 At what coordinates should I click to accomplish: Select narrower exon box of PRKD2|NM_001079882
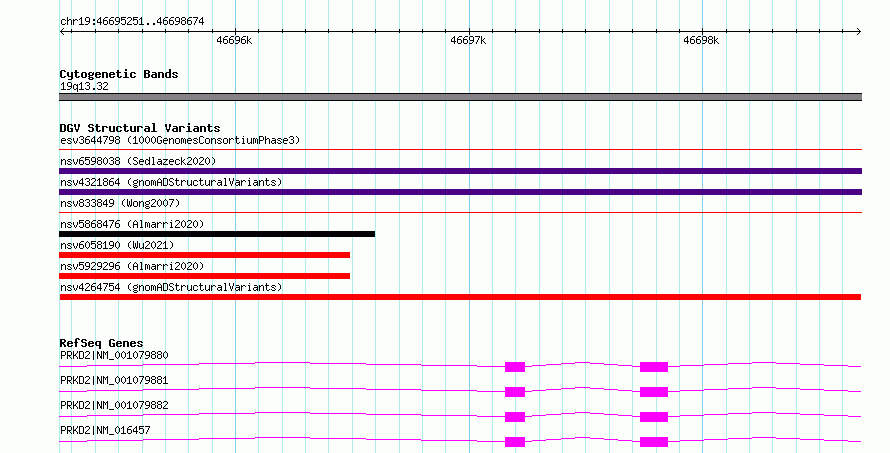coord(515,417)
